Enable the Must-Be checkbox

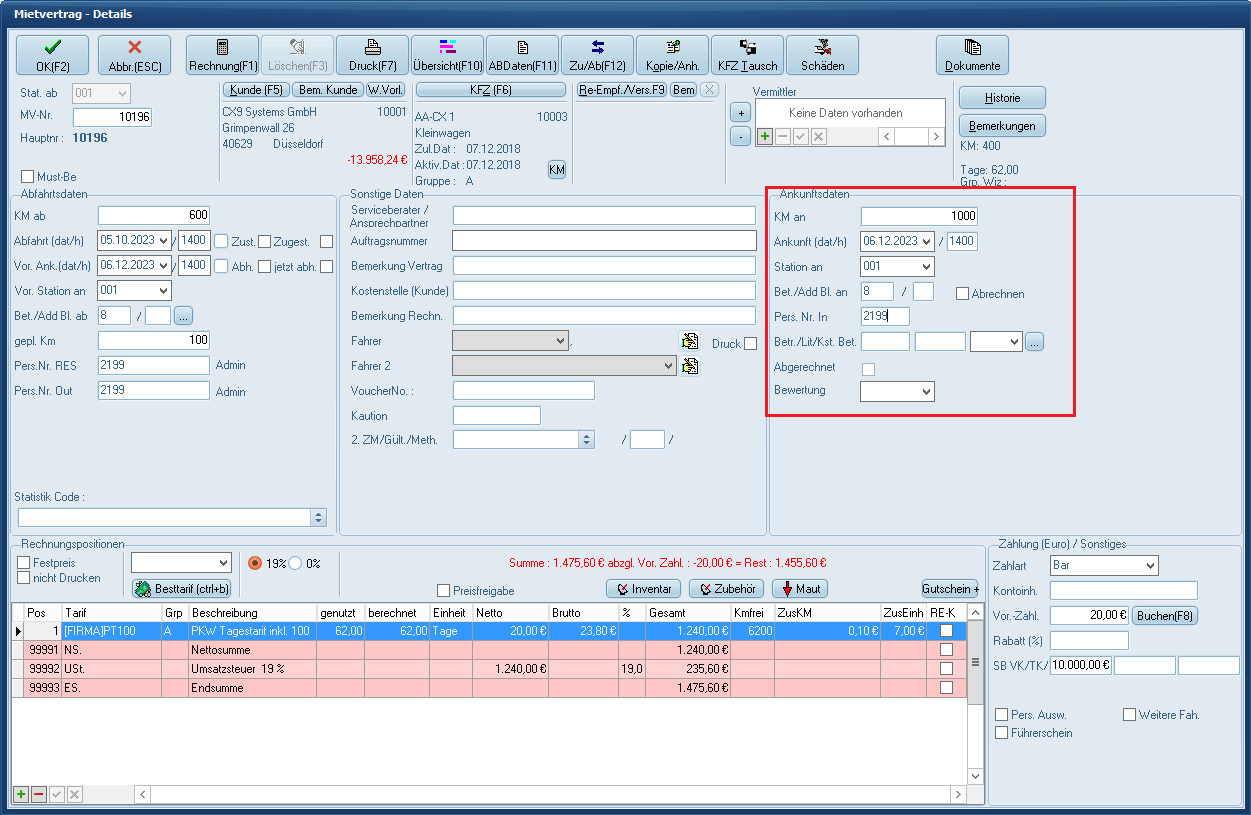point(28,177)
